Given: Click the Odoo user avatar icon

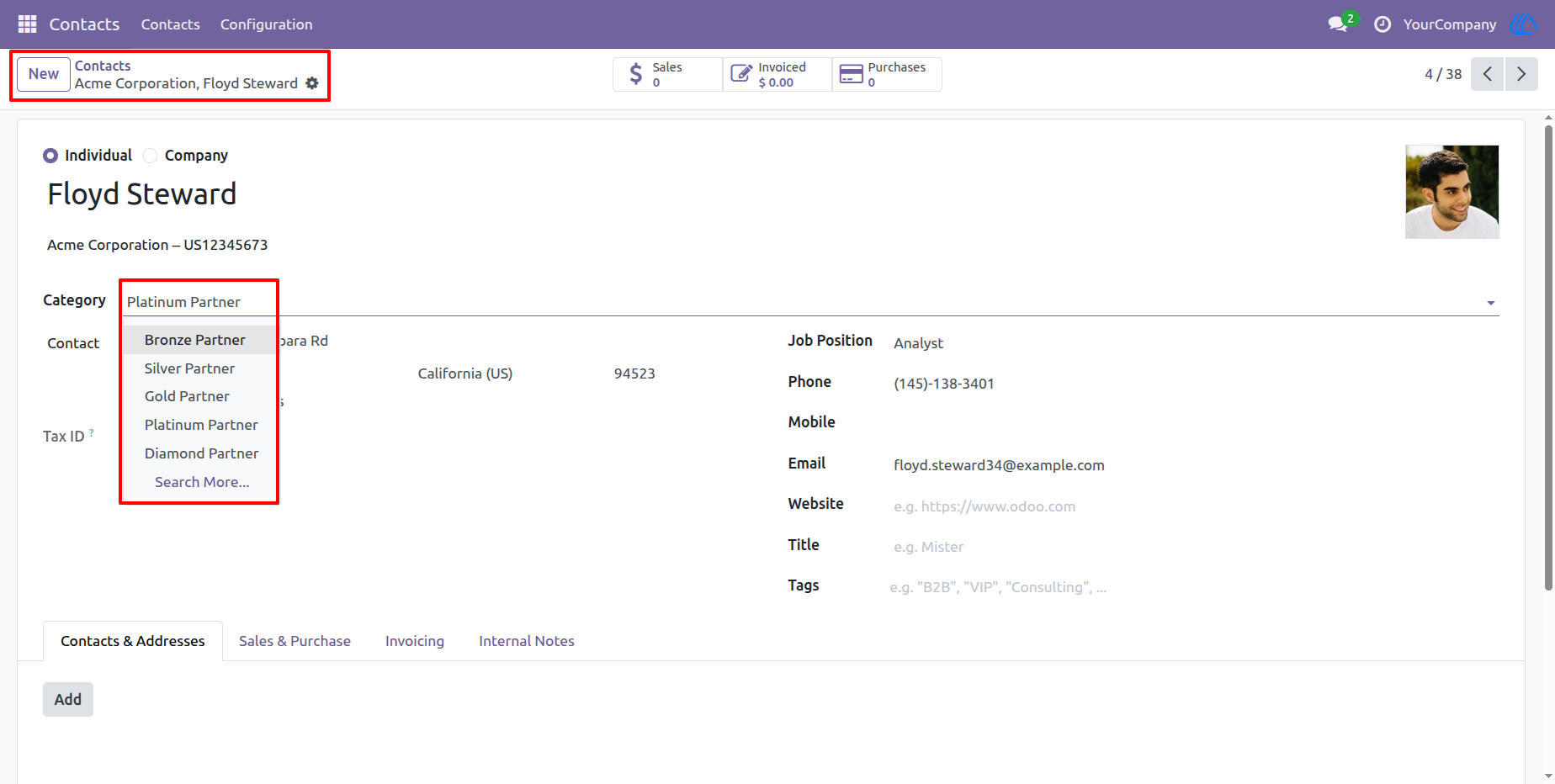Looking at the screenshot, I should [x=1523, y=24].
